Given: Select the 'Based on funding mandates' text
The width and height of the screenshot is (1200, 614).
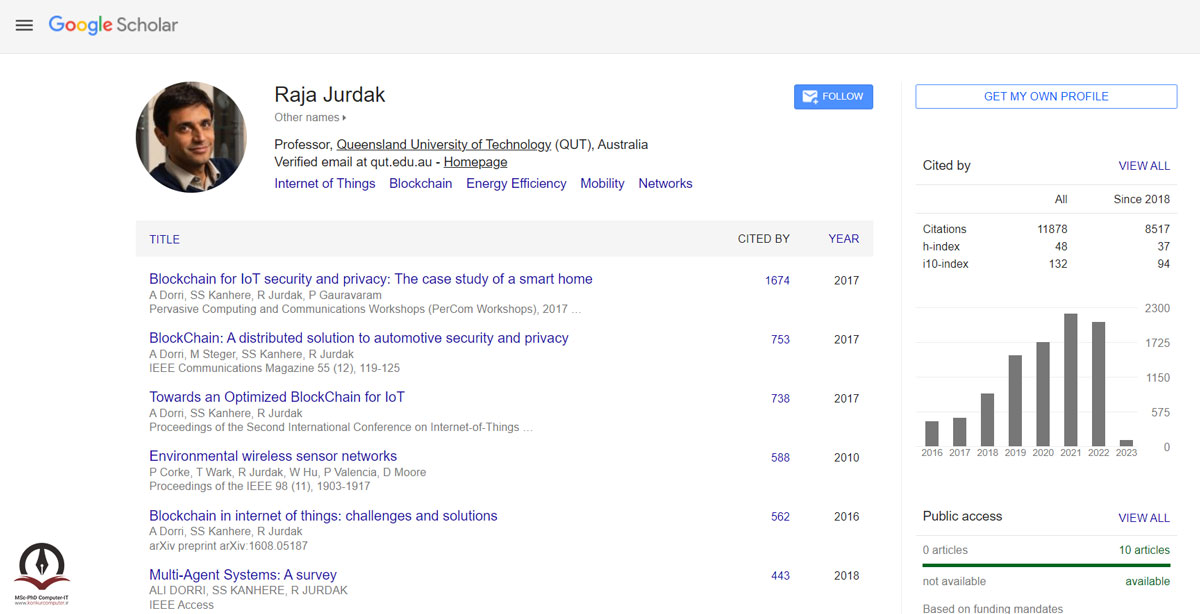Looking at the screenshot, I should point(993,608).
